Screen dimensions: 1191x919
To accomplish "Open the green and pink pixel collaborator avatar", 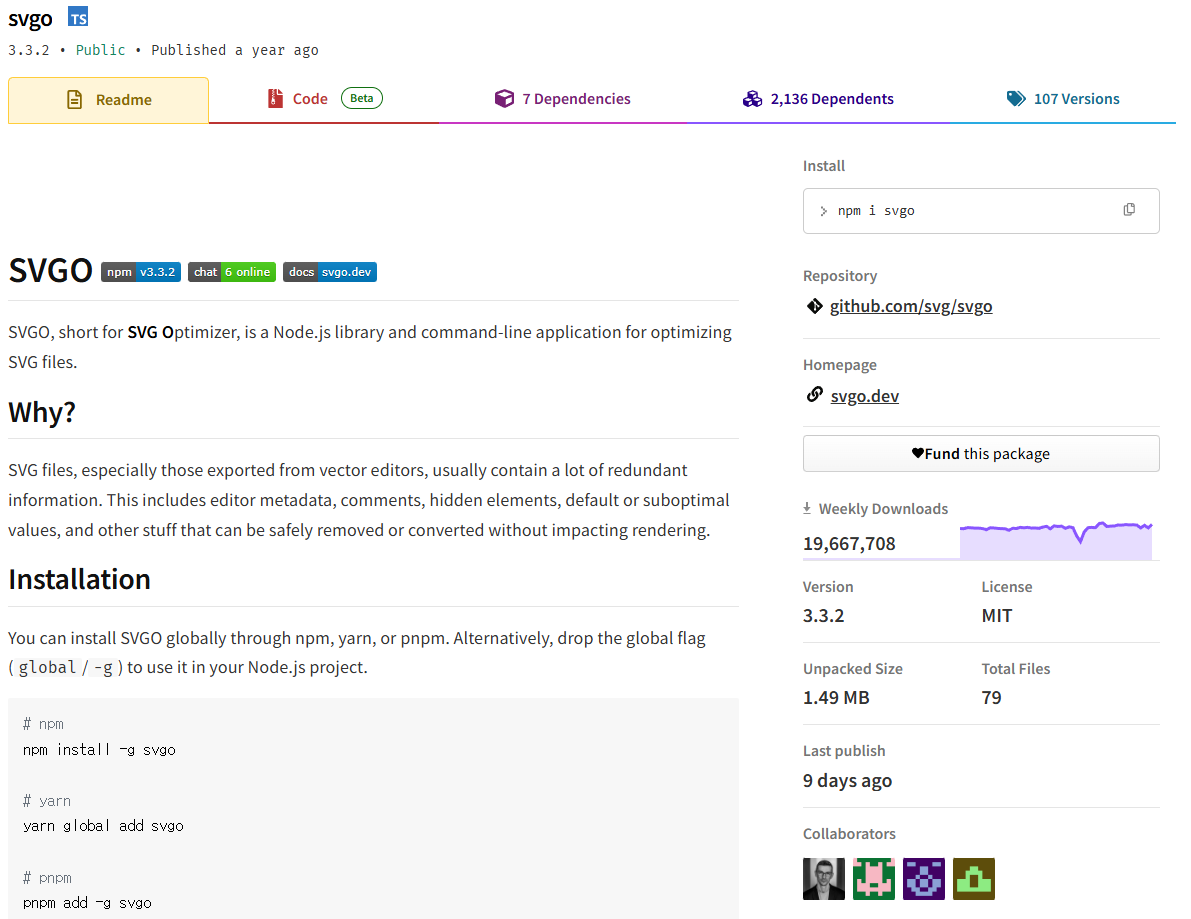I will tap(874, 879).
